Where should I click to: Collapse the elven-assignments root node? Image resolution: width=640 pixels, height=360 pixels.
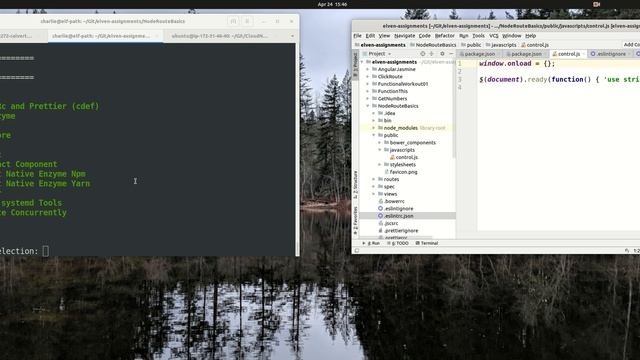[x=362, y=62]
